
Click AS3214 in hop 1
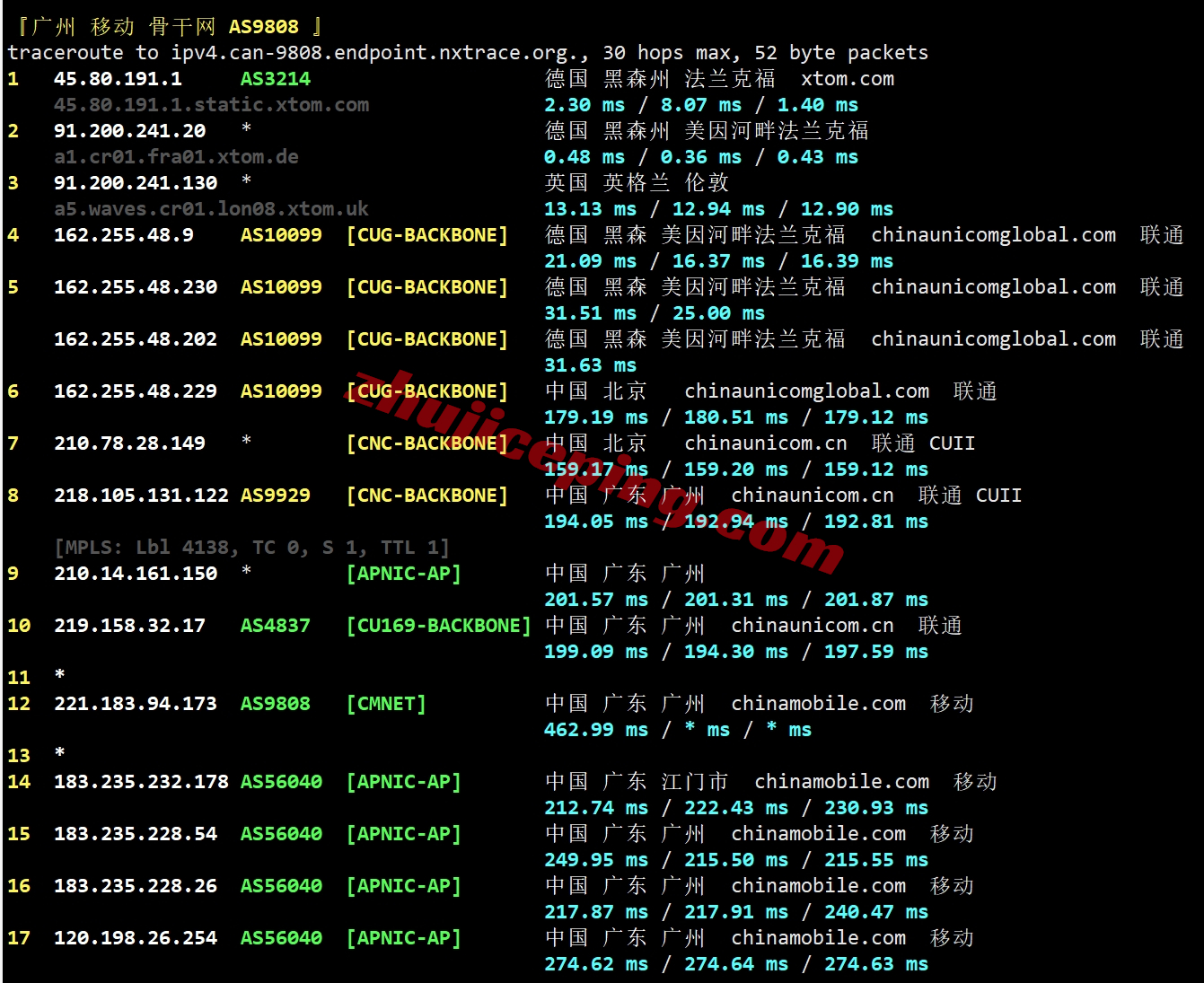(276, 79)
